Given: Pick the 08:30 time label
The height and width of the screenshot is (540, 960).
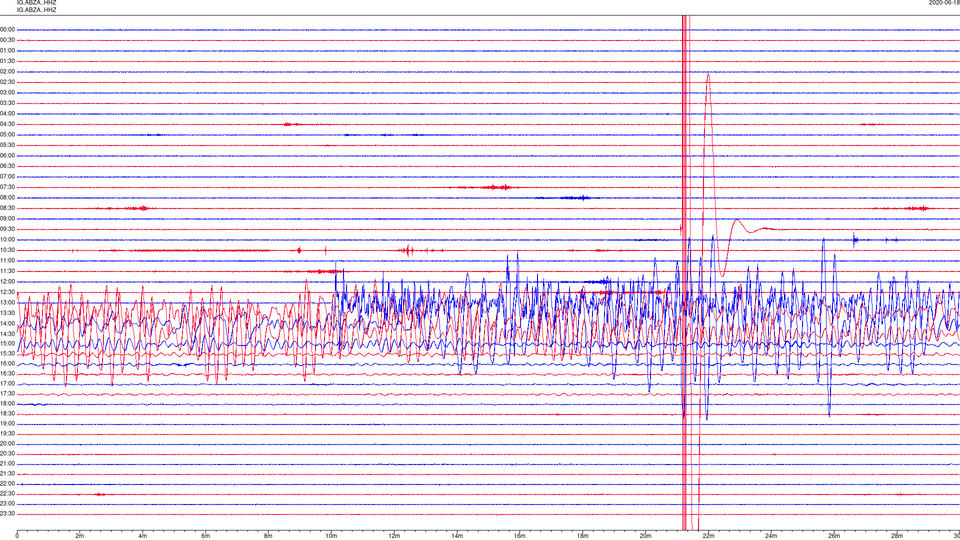Looking at the screenshot, I should click(x=7, y=208).
